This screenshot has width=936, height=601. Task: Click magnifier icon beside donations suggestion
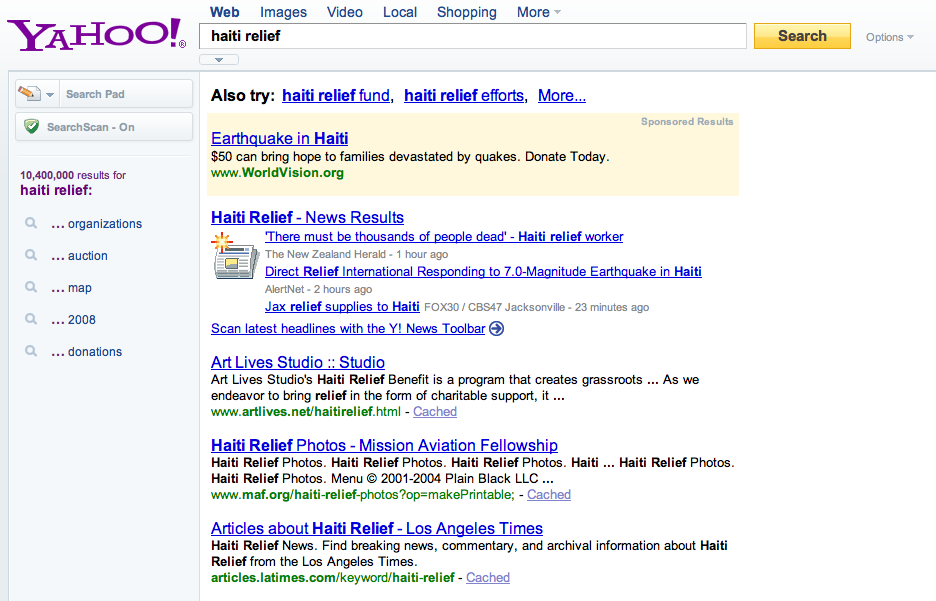click(x=32, y=352)
